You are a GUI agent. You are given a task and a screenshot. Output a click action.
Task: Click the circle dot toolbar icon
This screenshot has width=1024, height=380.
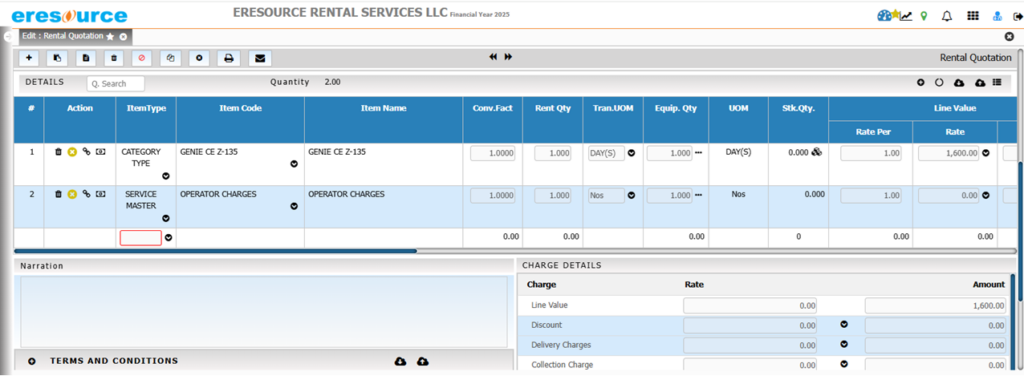[x=199, y=58]
